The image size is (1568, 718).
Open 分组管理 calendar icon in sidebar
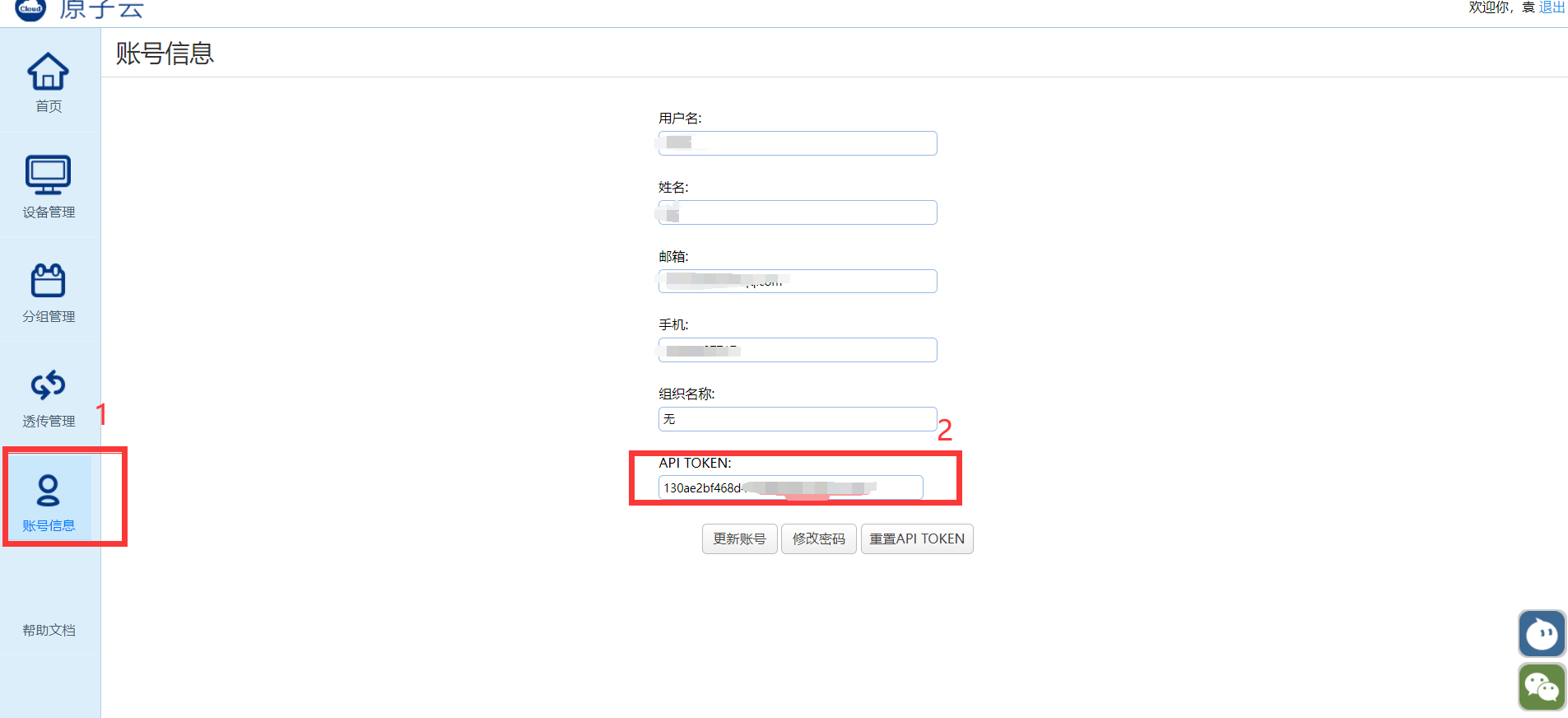click(x=49, y=280)
